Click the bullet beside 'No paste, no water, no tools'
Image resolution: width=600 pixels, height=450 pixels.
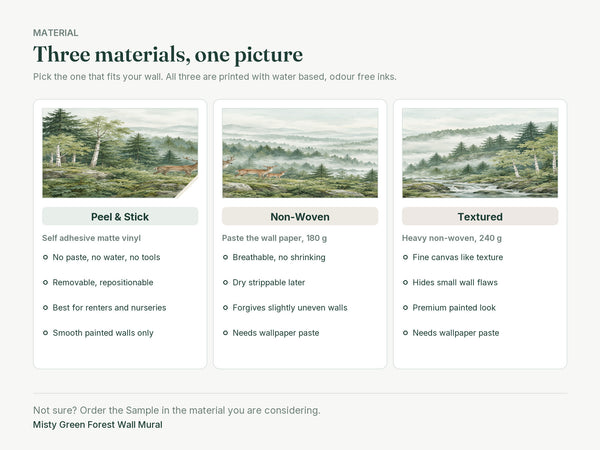[x=46, y=257]
